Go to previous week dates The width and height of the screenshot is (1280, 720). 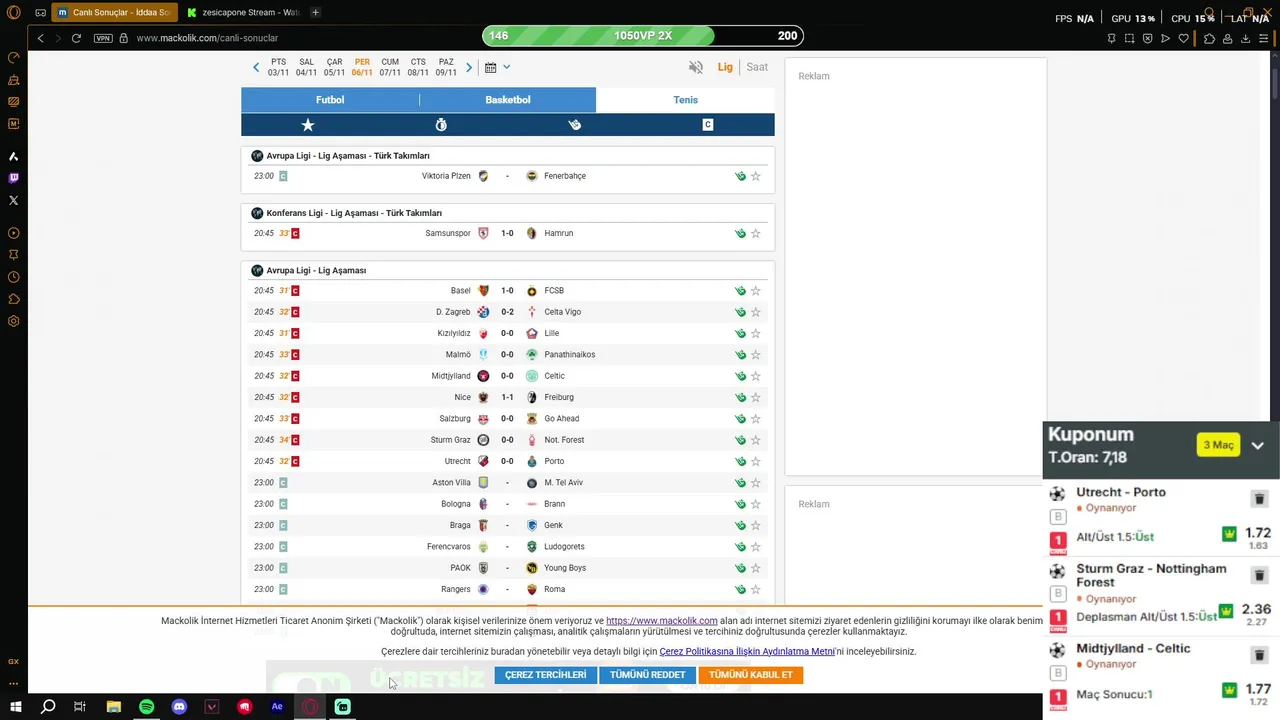click(x=256, y=67)
